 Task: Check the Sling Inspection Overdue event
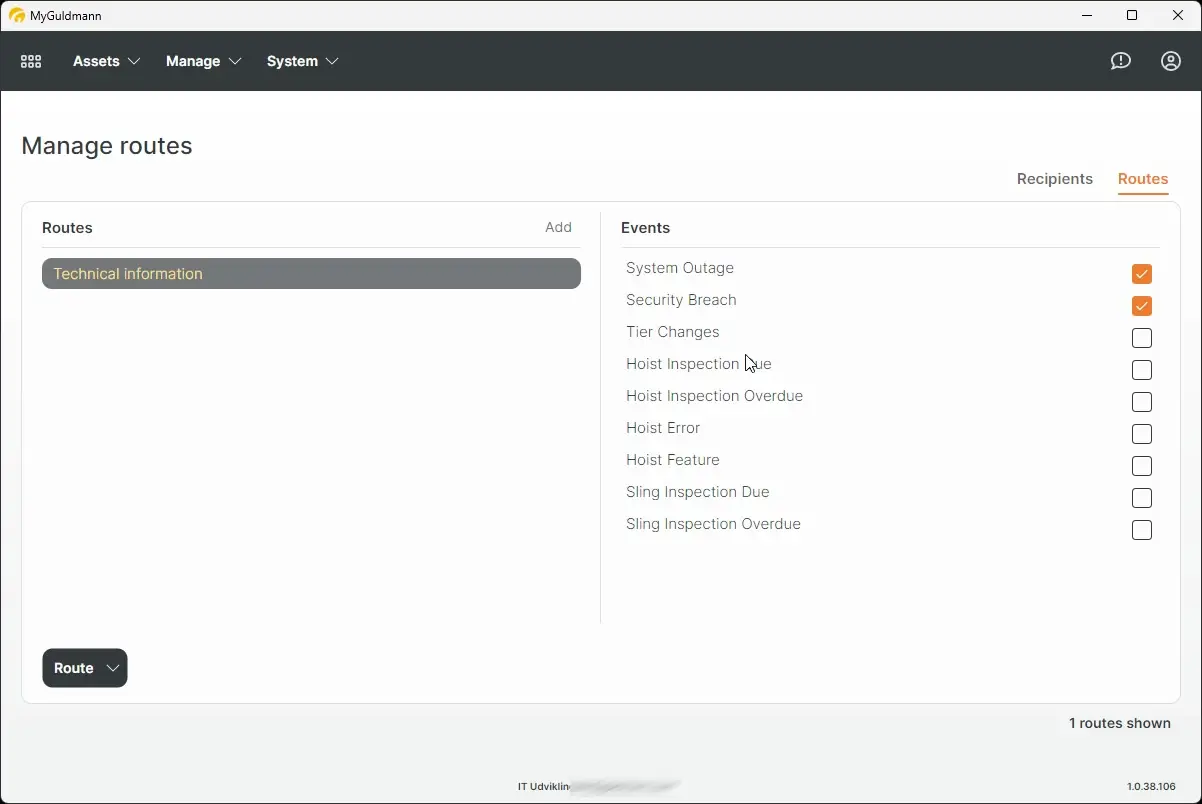(x=1141, y=530)
